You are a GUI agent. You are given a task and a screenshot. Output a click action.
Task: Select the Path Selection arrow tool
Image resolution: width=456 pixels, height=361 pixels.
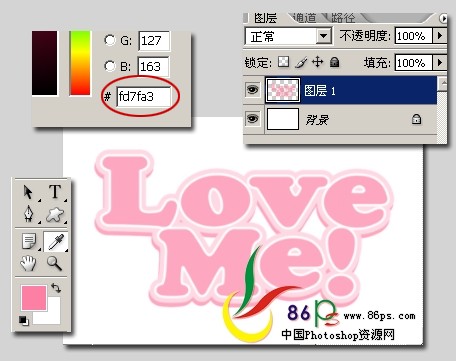(x=28, y=192)
